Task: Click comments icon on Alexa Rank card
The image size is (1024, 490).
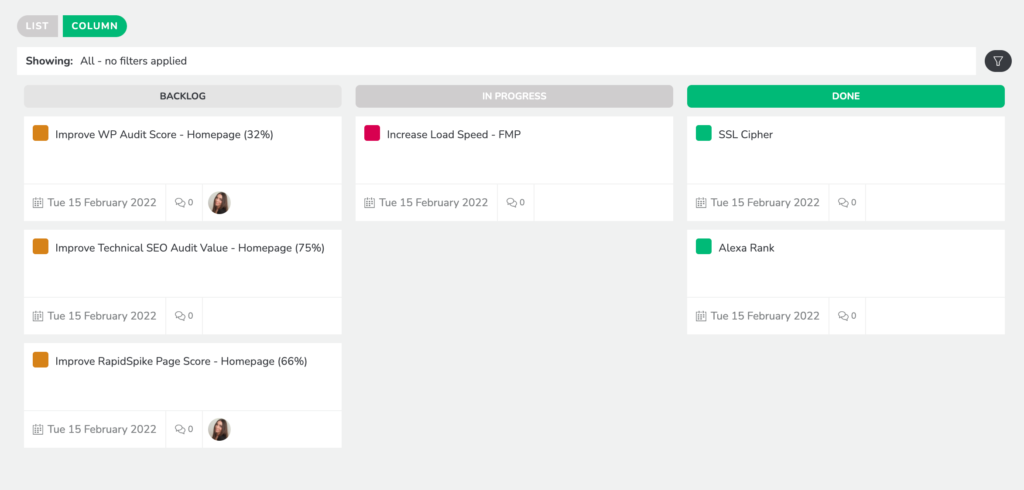Action: pyautogui.click(x=843, y=316)
